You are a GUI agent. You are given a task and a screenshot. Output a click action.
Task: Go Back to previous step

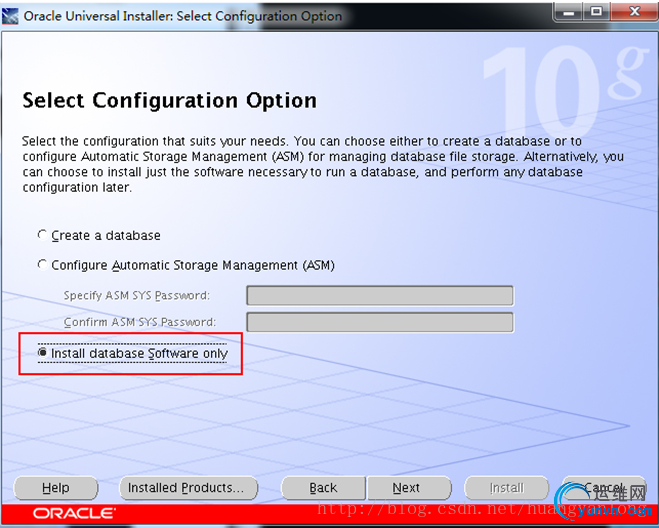point(323,488)
